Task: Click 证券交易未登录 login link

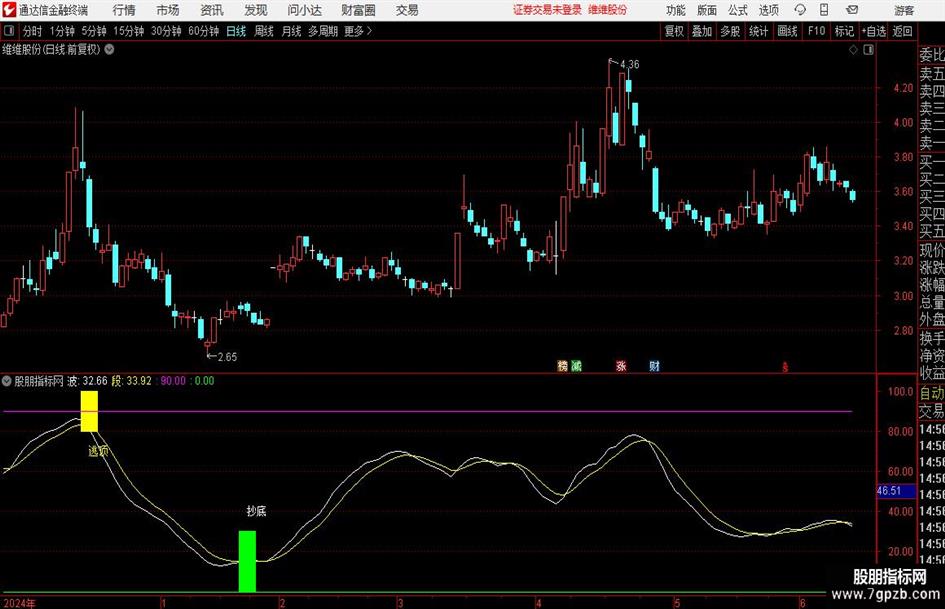Action: (x=547, y=10)
